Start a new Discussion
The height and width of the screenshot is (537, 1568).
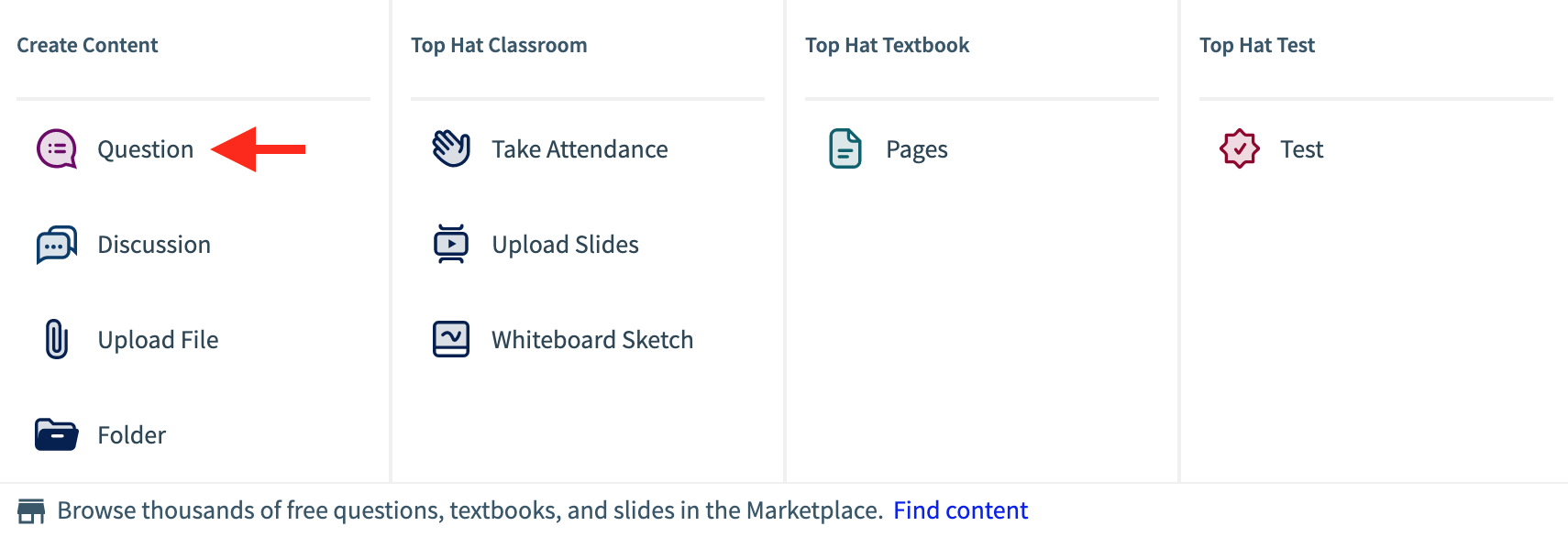click(x=153, y=244)
